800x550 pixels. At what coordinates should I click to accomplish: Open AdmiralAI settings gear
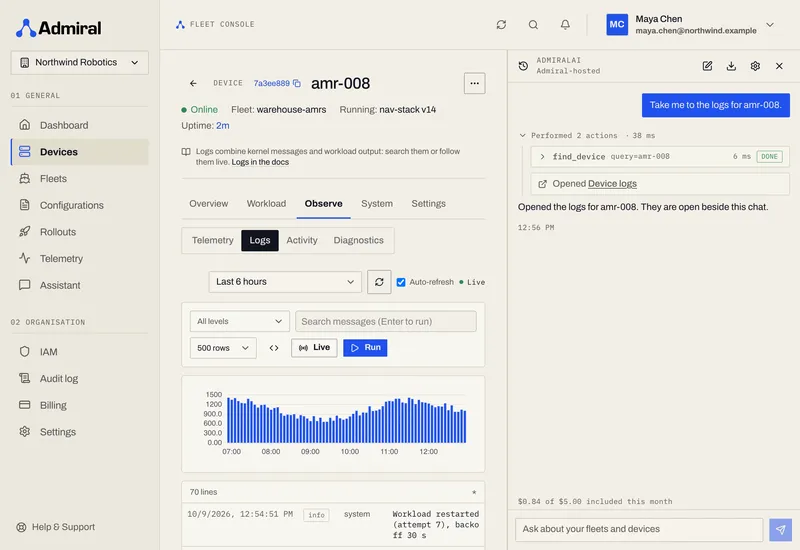click(x=755, y=66)
